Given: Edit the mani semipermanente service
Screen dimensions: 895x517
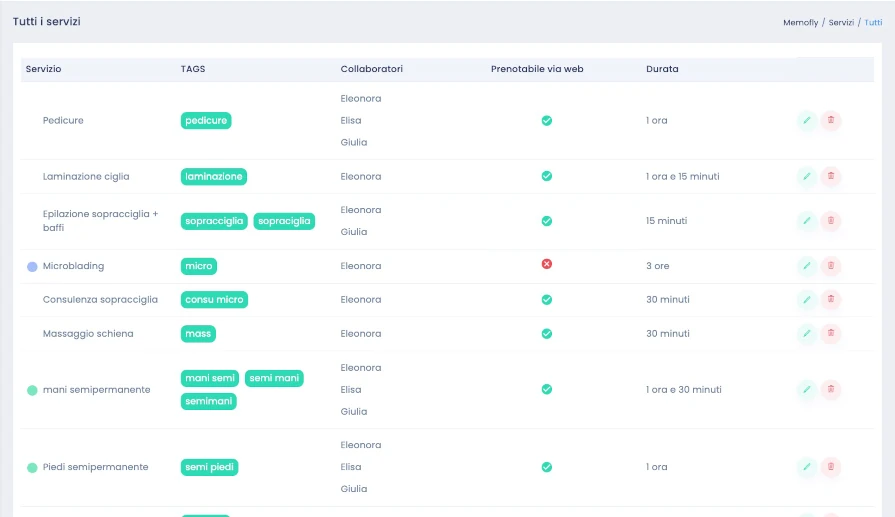Looking at the screenshot, I should 807,390.
